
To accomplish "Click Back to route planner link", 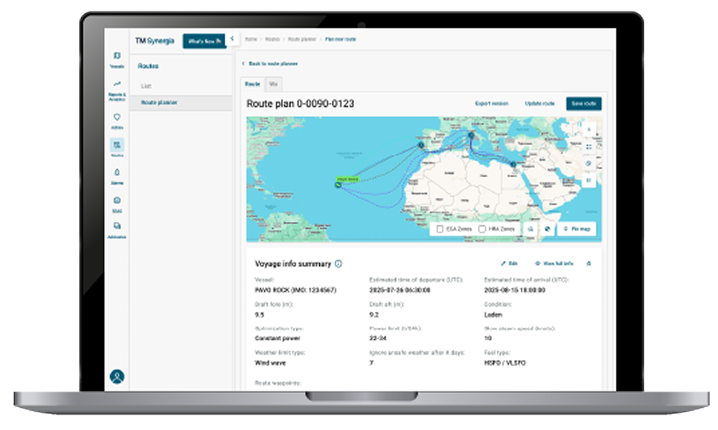I will [273, 63].
